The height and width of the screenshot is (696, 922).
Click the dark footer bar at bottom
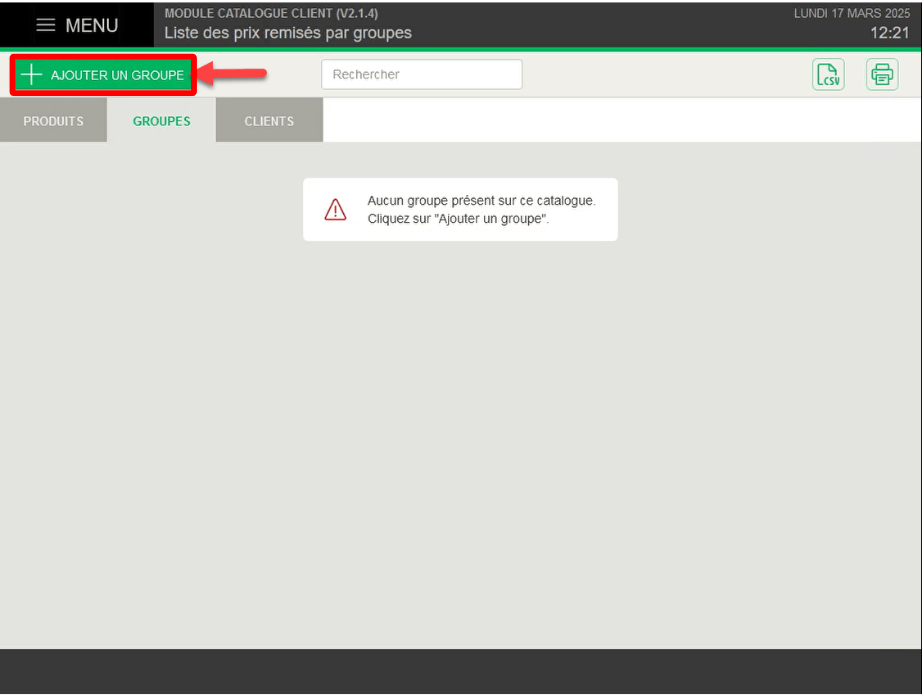[461, 671]
